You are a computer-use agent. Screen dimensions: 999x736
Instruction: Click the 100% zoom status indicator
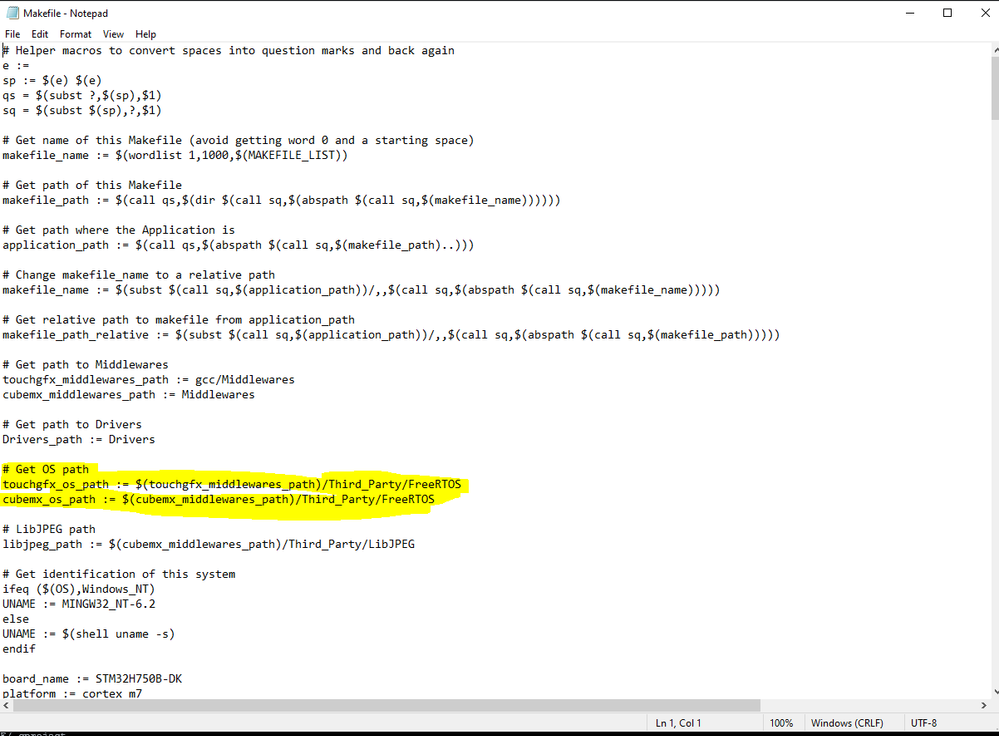(781, 723)
